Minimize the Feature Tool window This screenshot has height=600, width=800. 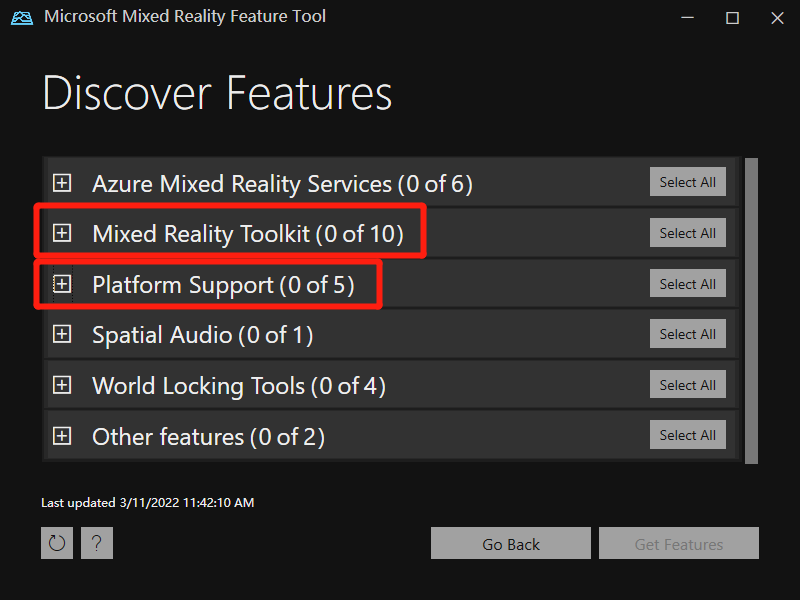[x=687, y=18]
